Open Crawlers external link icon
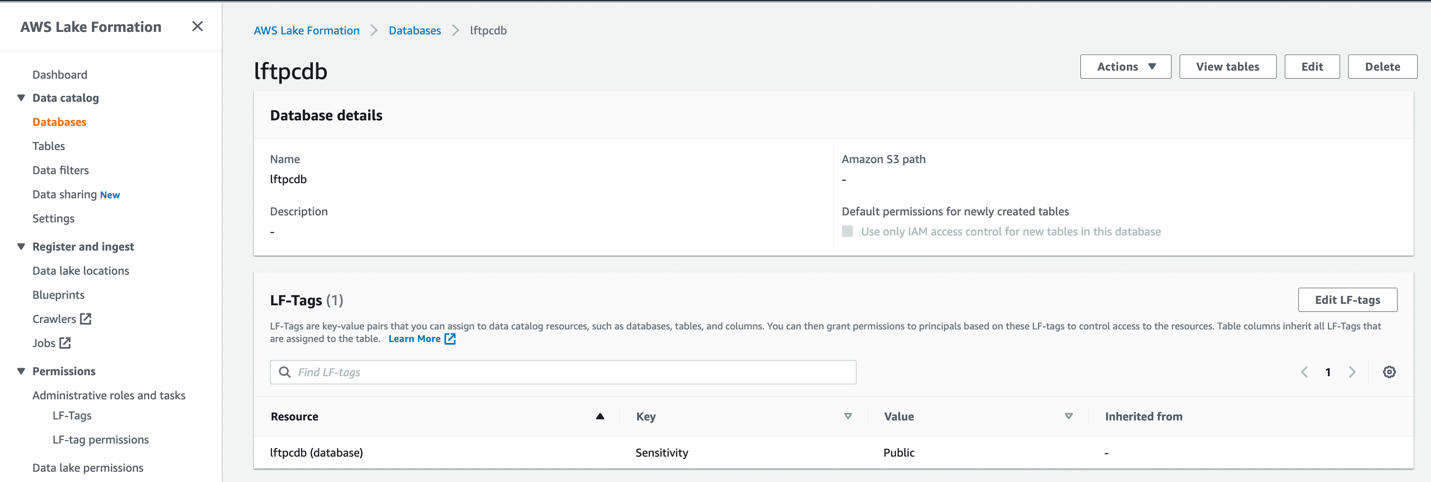 pos(86,319)
